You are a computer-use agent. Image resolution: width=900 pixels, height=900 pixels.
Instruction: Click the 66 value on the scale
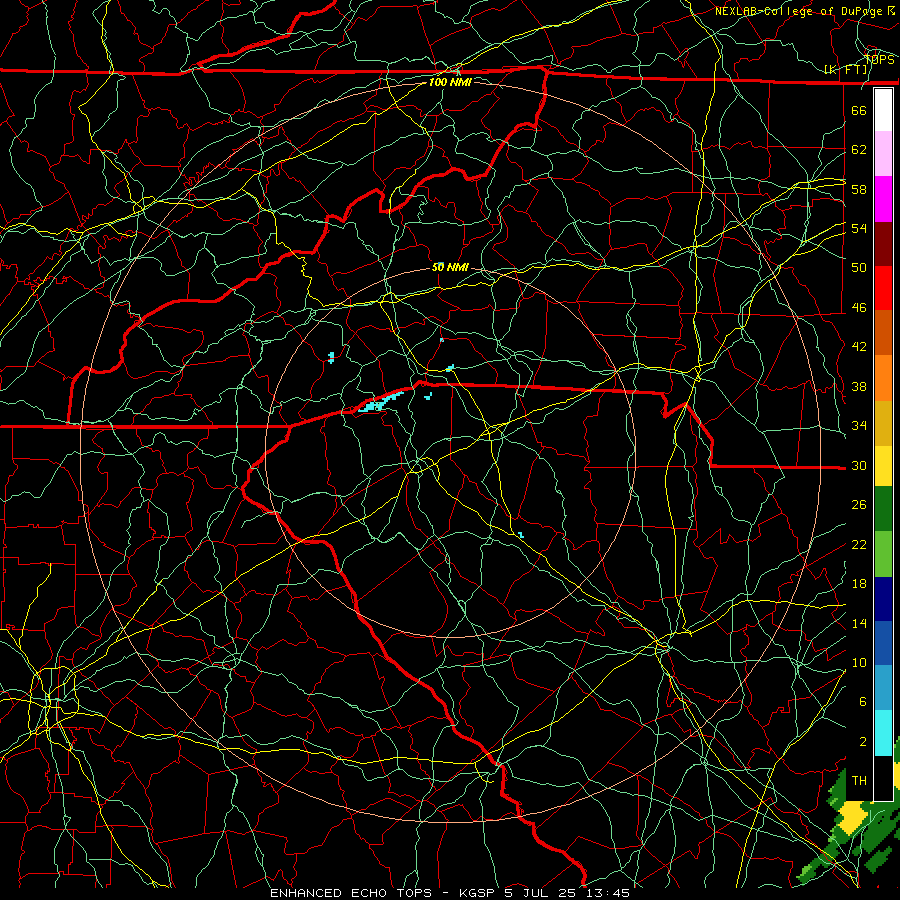coord(859,110)
